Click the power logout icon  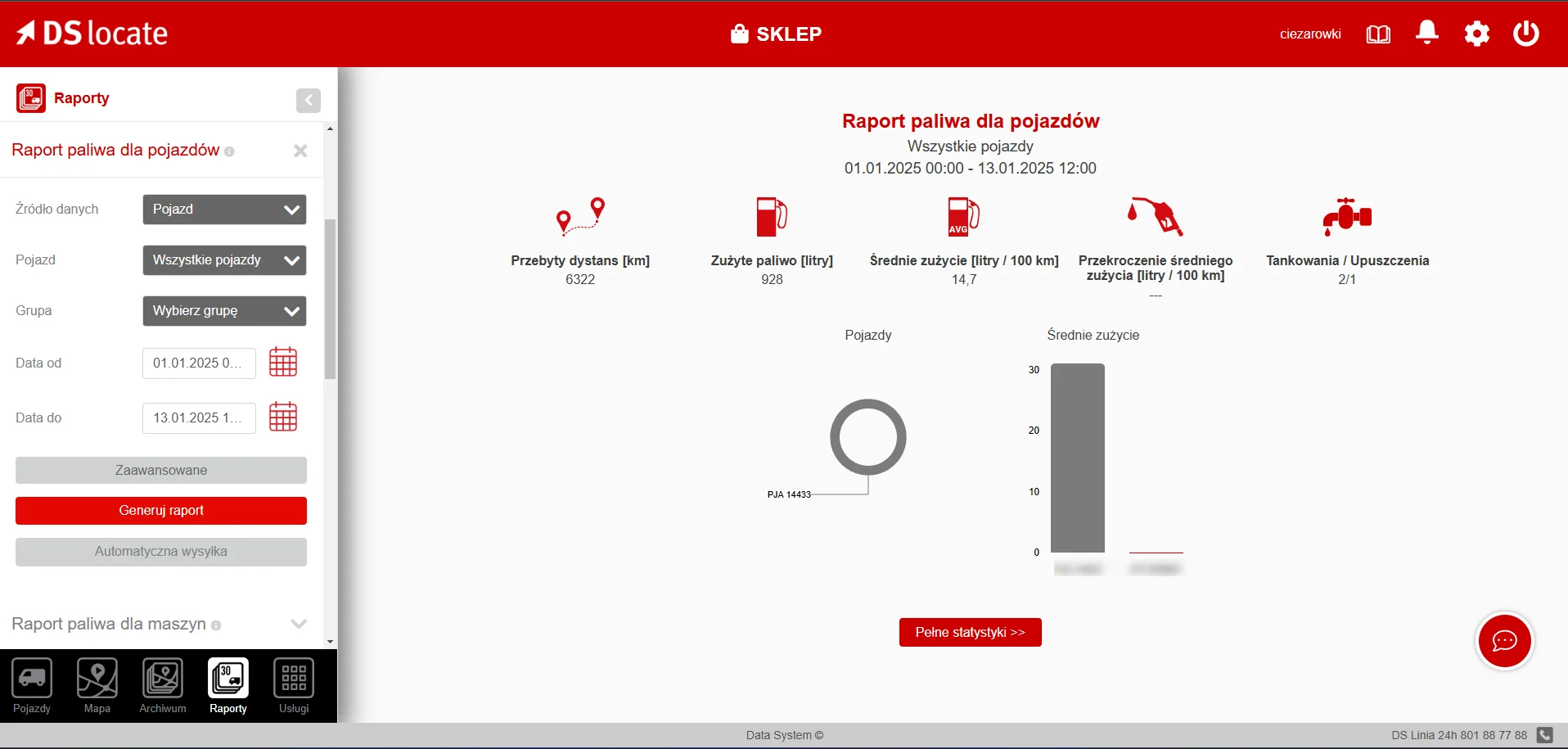(1526, 34)
